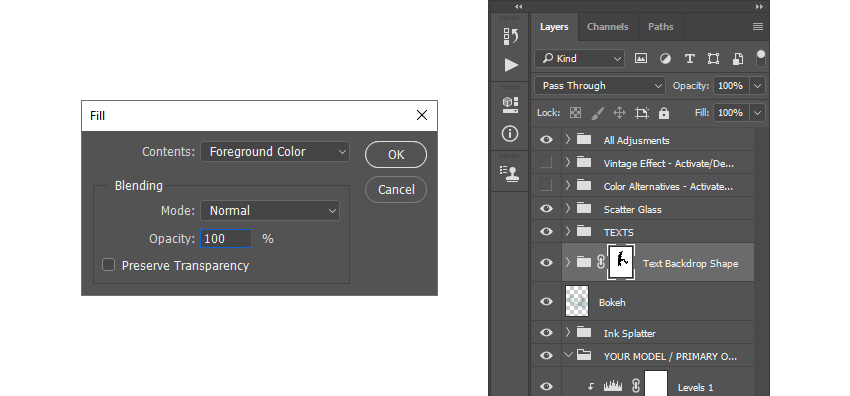850x396 pixels.
Task: Select the Text Backdrop Shape mask thumbnail
Action: pos(622,261)
